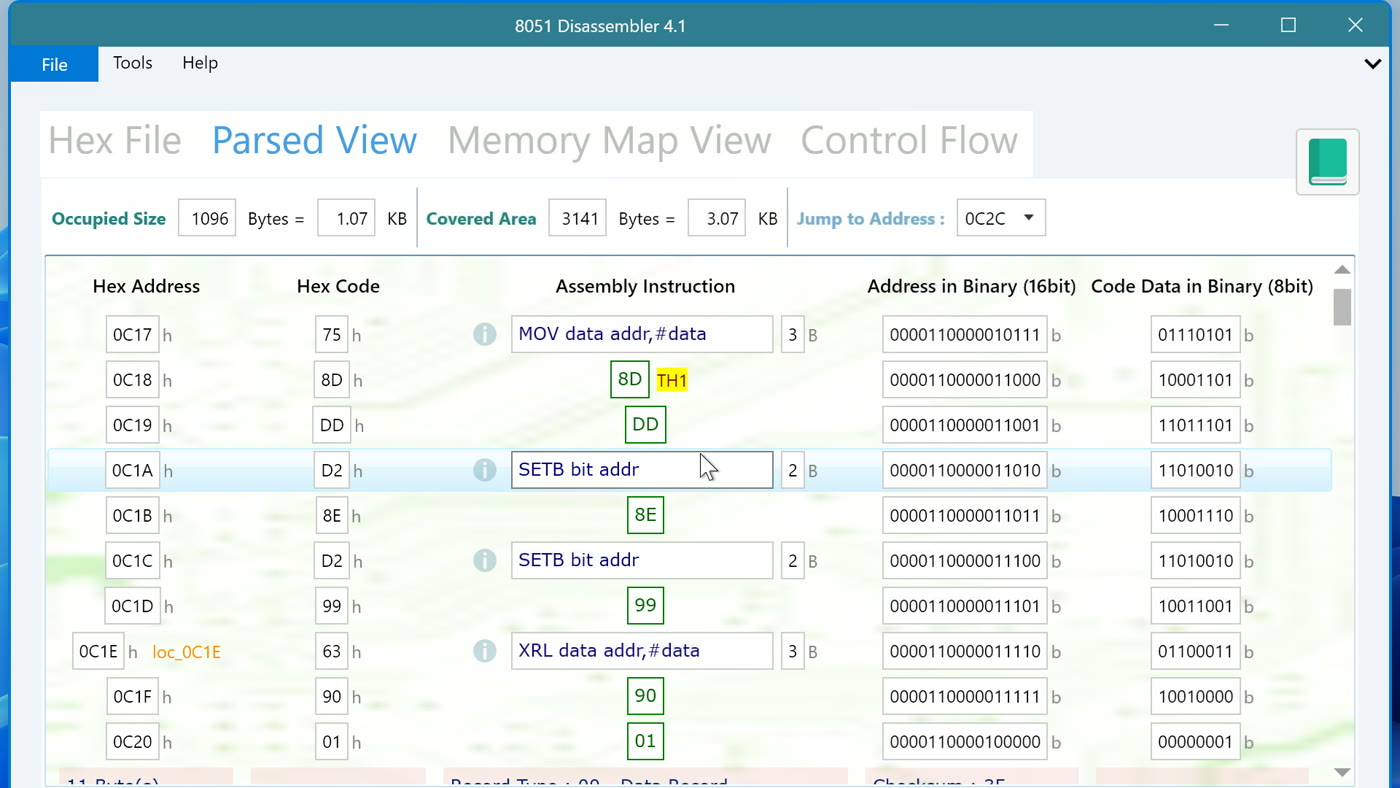This screenshot has height=788, width=1400.
Task: Click byte count 3 for MOV instruction
Action: pos(792,334)
